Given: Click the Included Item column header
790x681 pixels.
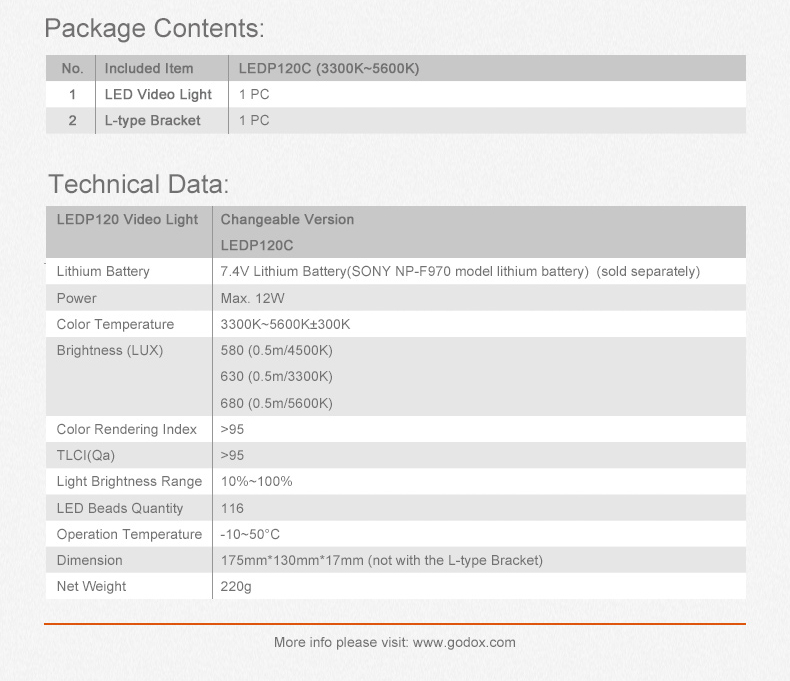Looking at the screenshot, I should click(x=149, y=69).
